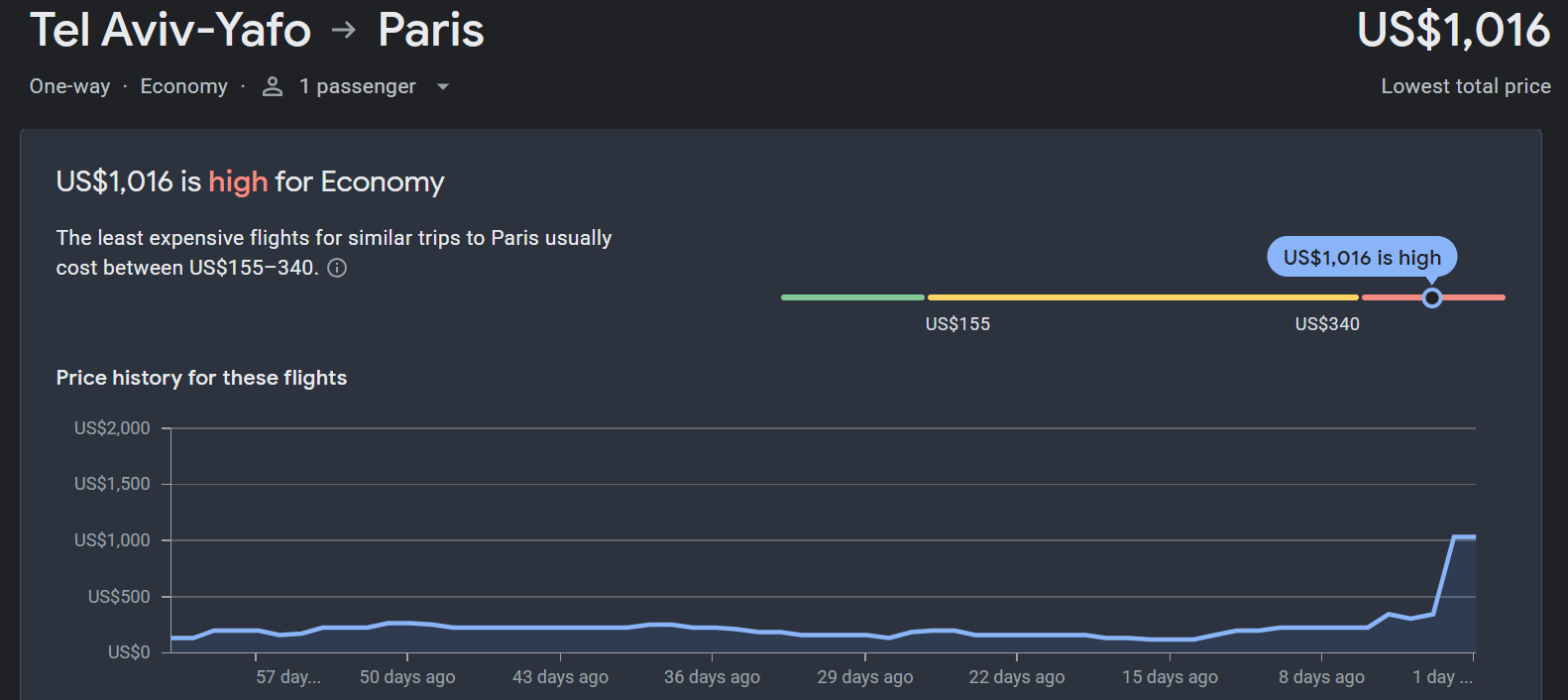Click the '29 days ago' x-axis label

tap(865, 677)
